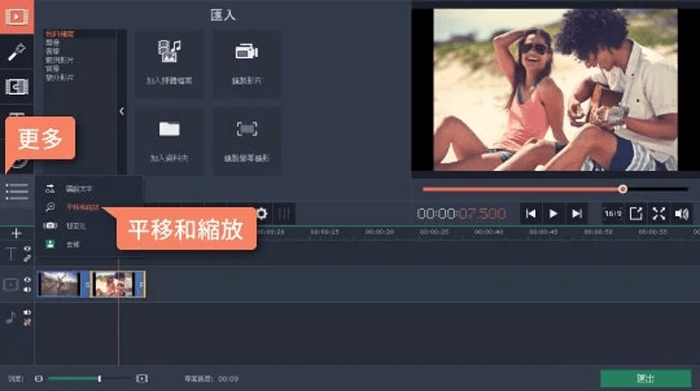Switch the preview to full screen

(x=659, y=214)
